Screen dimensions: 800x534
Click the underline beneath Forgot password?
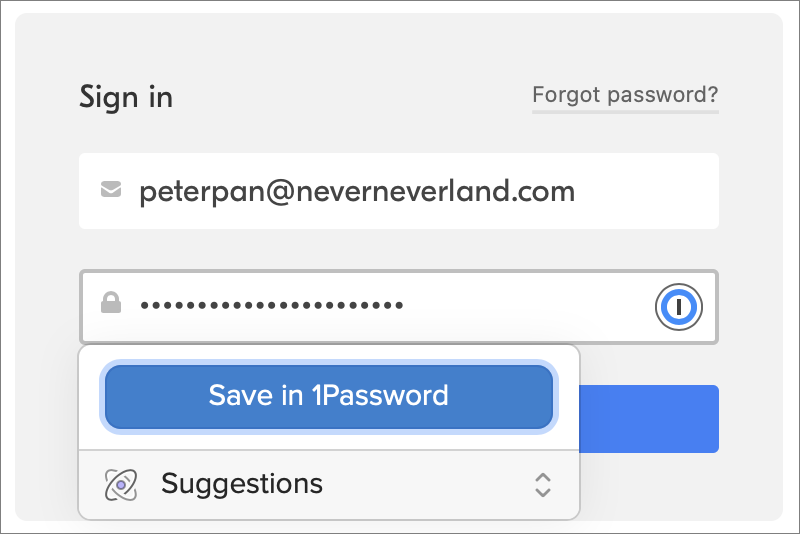pyautogui.click(x=625, y=112)
